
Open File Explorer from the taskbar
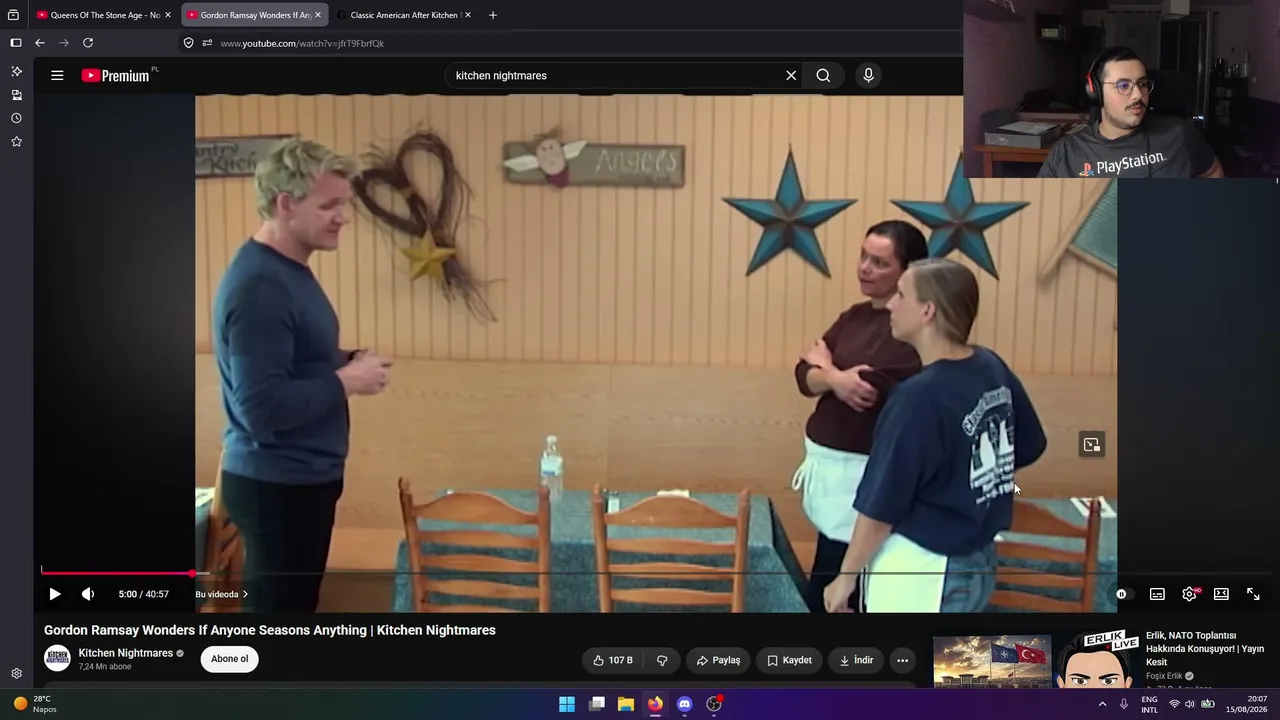(626, 704)
